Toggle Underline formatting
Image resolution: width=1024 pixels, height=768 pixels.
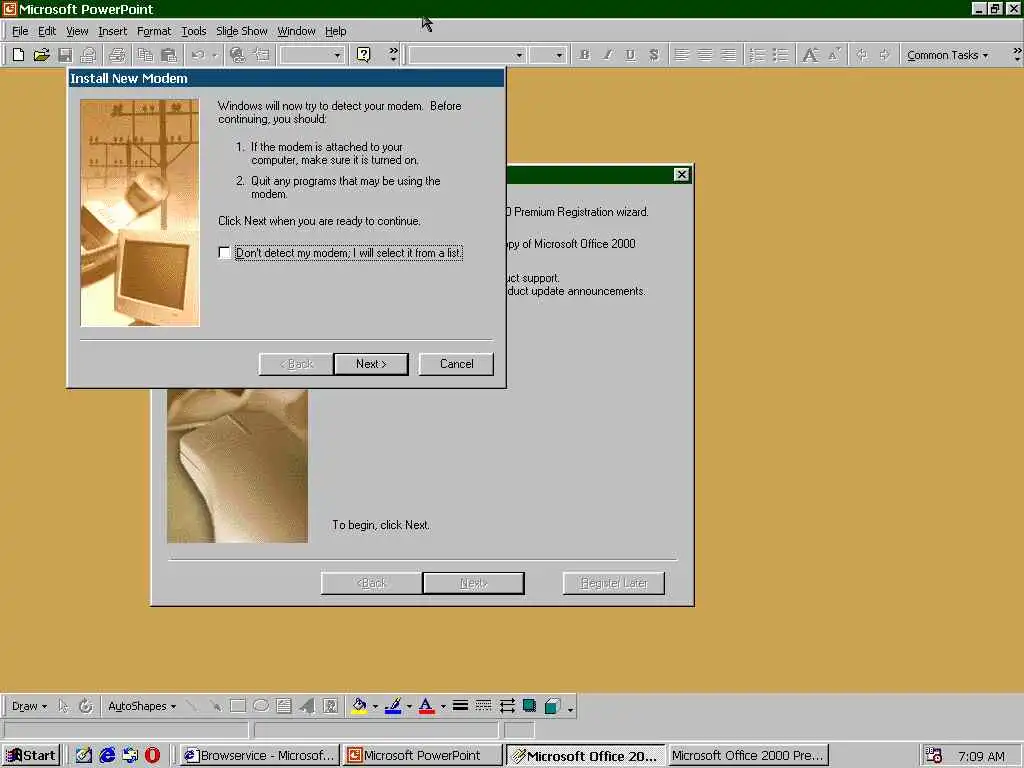pyautogui.click(x=630, y=55)
